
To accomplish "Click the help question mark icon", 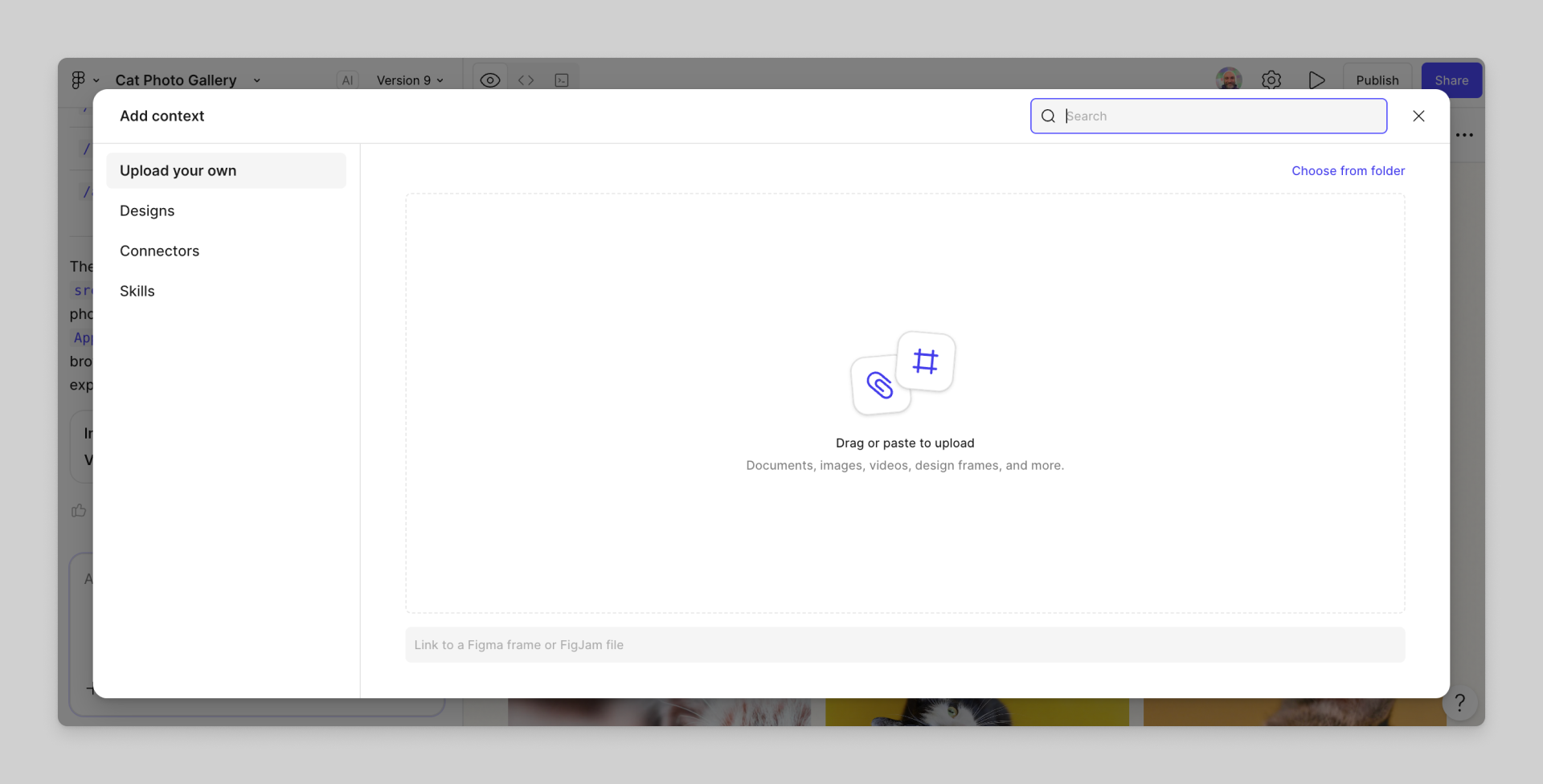I will coord(1460,703).
